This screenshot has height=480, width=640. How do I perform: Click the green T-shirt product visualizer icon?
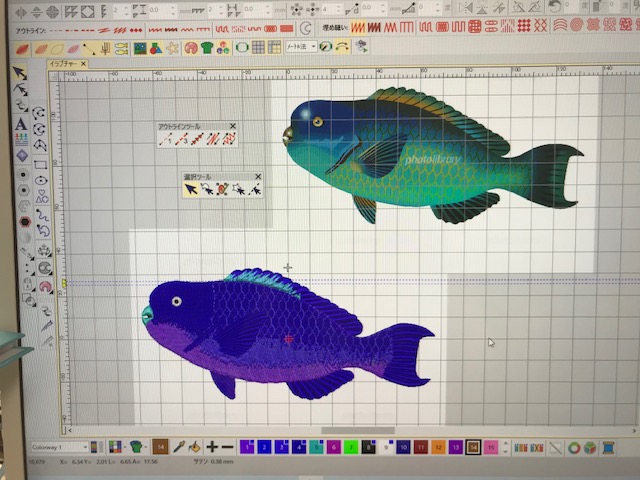207,48
